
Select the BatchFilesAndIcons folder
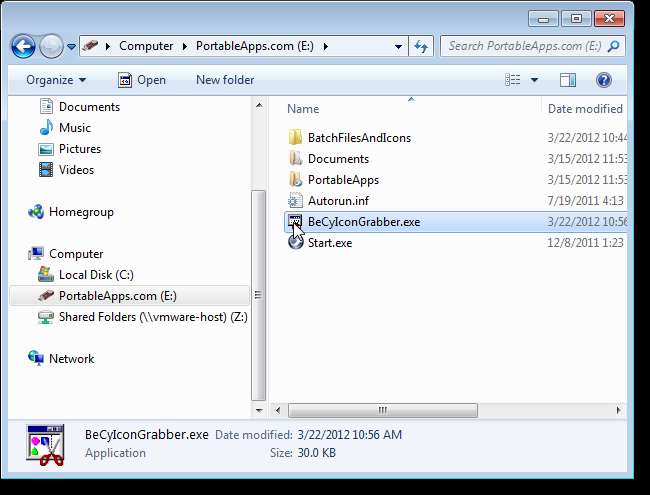(x=359, y=138)
